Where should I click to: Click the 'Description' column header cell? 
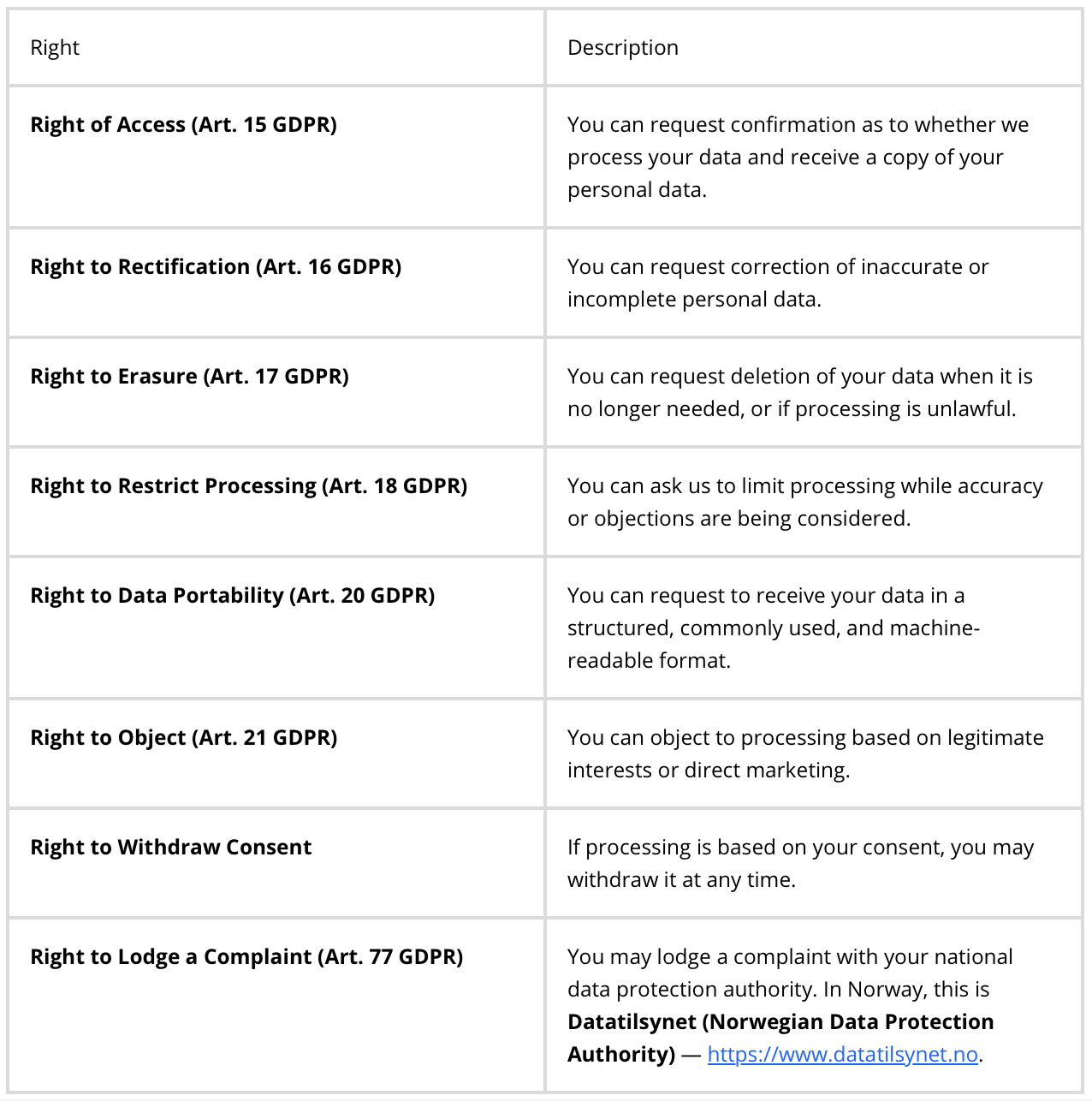point(813,48)
